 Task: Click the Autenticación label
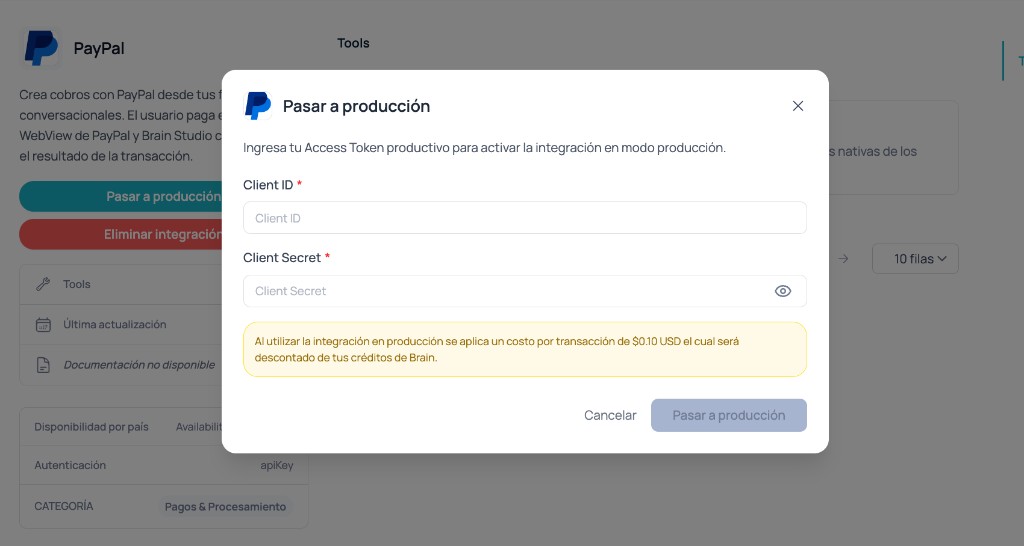(x=70, y=465)
